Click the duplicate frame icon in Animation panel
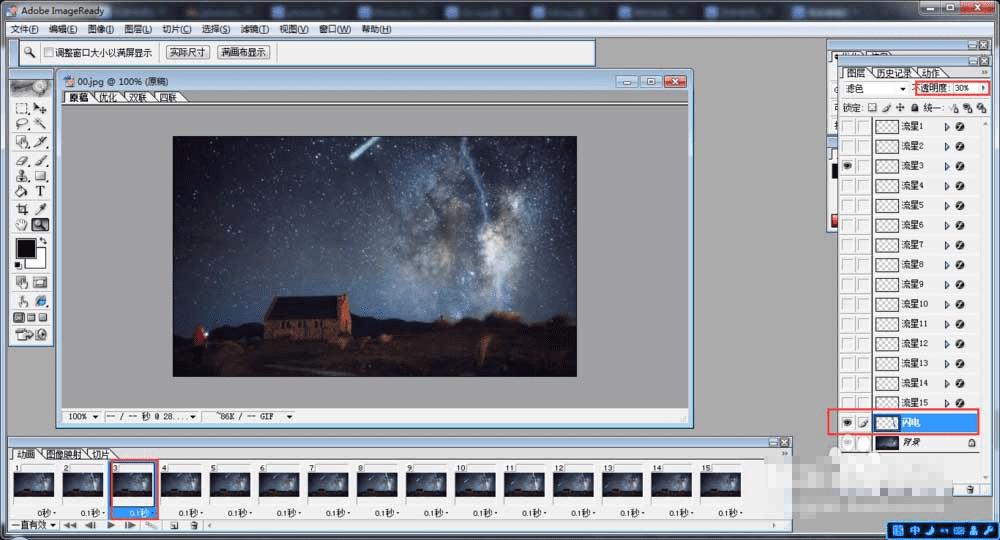The height and width of the screenshot is (540, 1000). 174,525
